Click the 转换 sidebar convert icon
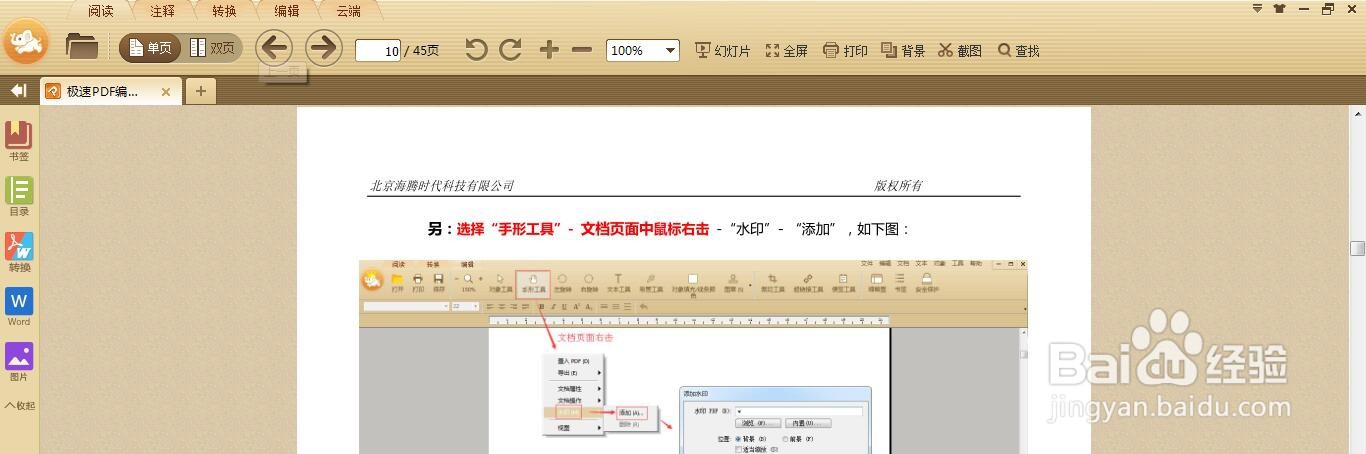 (19, 252)
